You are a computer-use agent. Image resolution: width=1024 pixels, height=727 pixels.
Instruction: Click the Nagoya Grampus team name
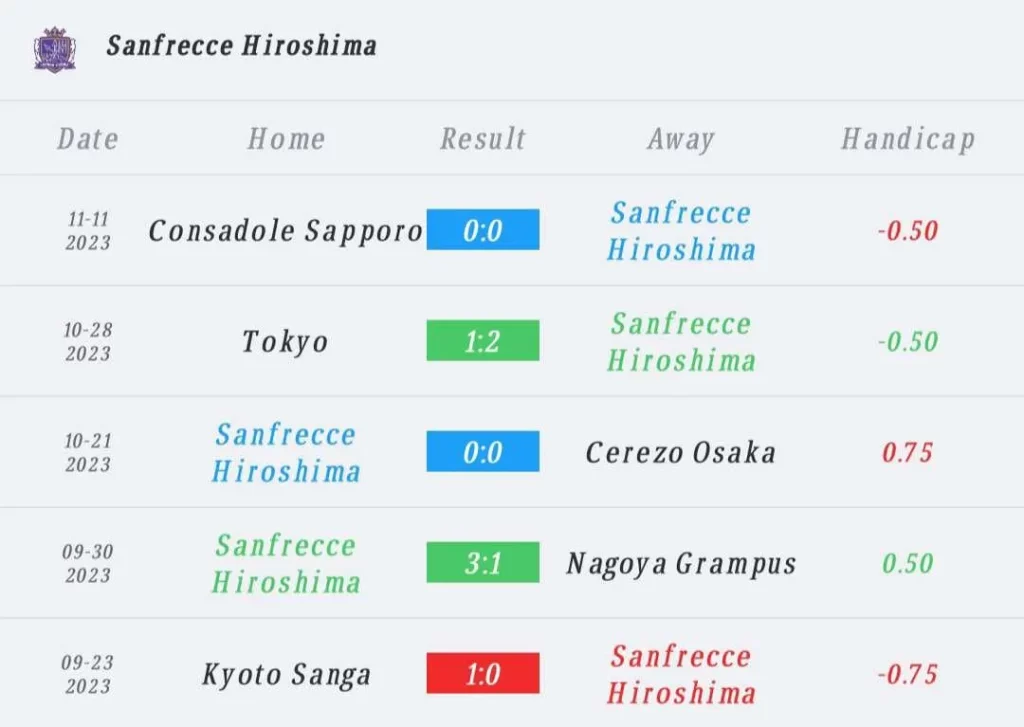click(681, 564)
